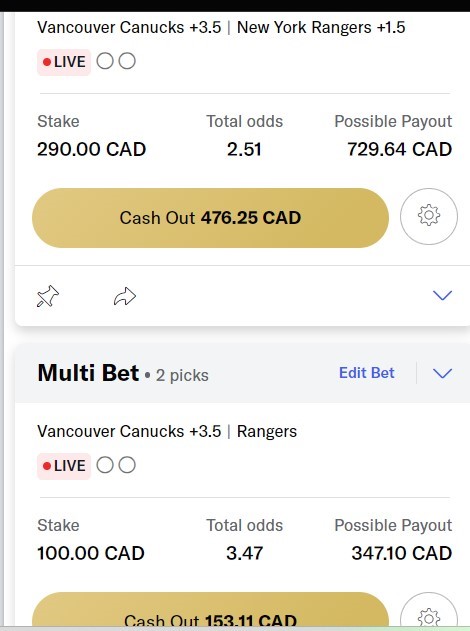The height and width of the screenshot is (631, 470).
Task: Click the share arrow icon
Action: (125, 297)
